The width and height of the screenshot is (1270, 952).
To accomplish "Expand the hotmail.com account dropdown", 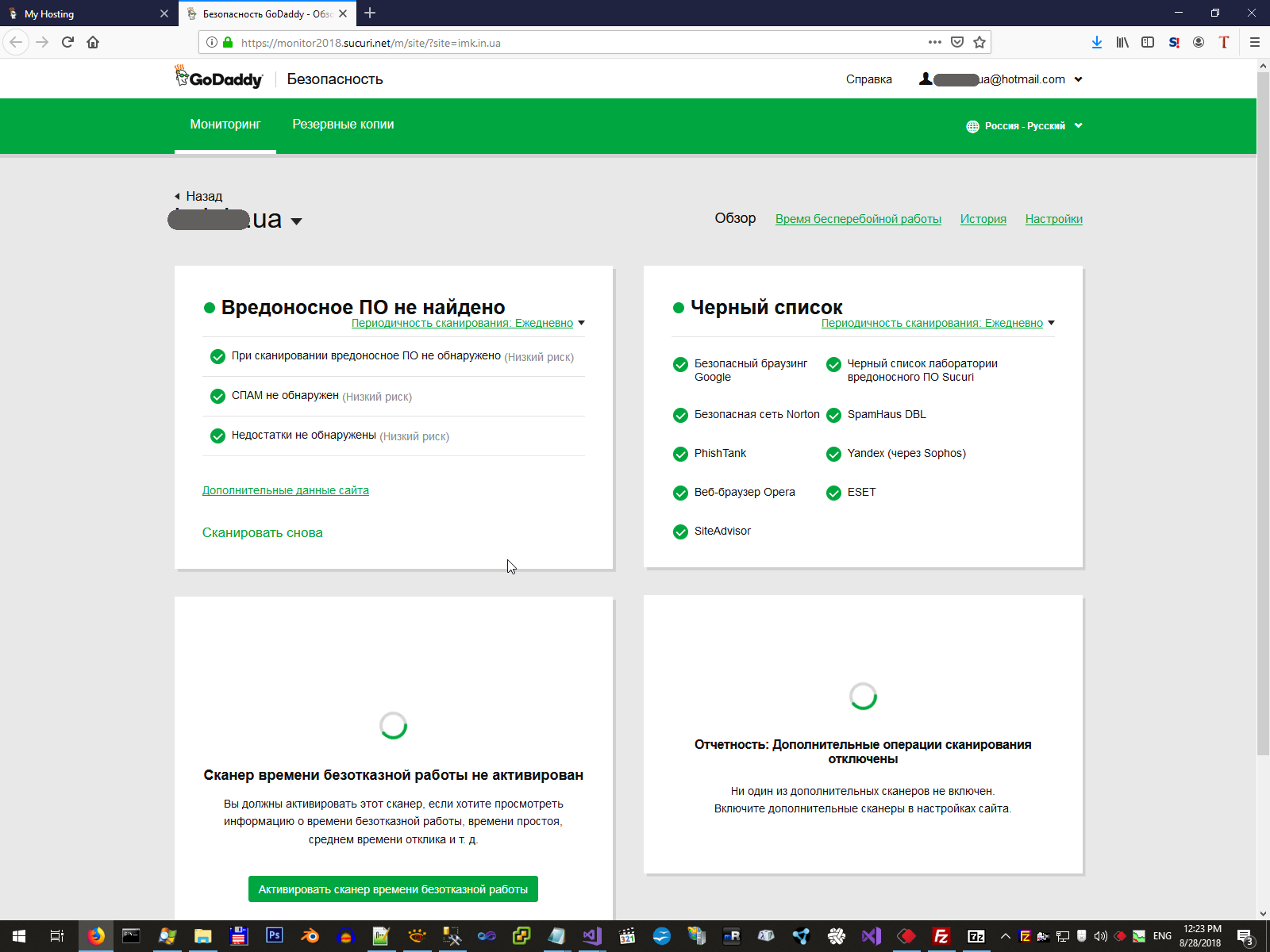I will click(x=1078, y=79).
